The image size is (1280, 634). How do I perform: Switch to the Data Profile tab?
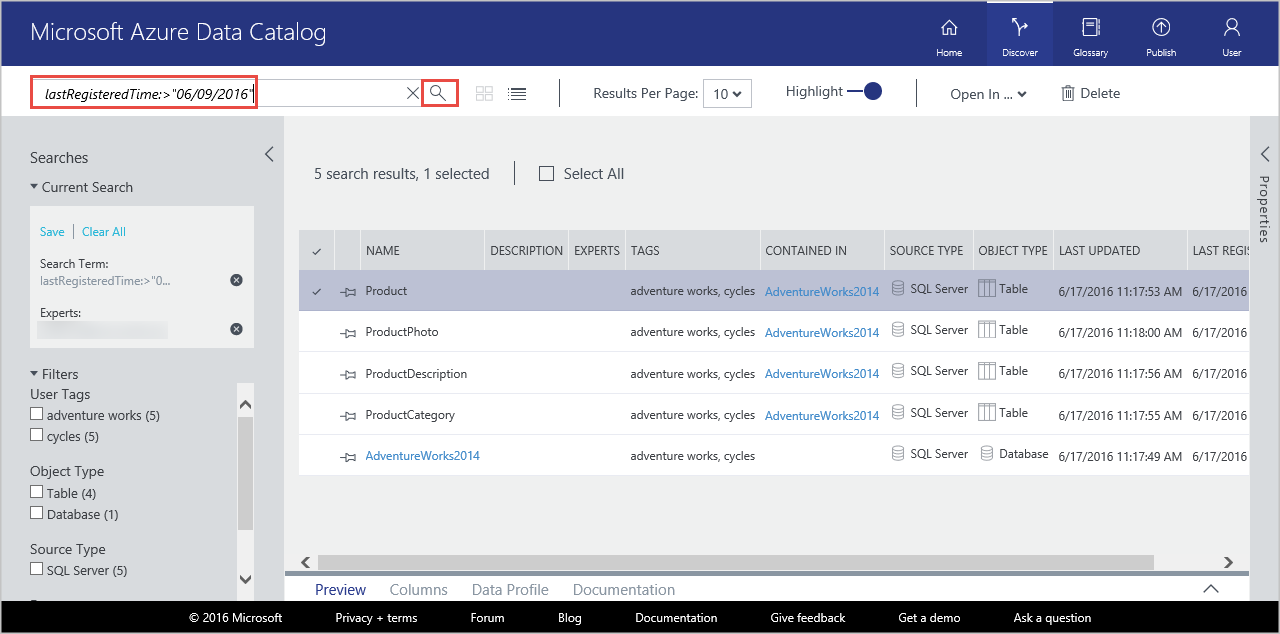[x=509, y=589]
